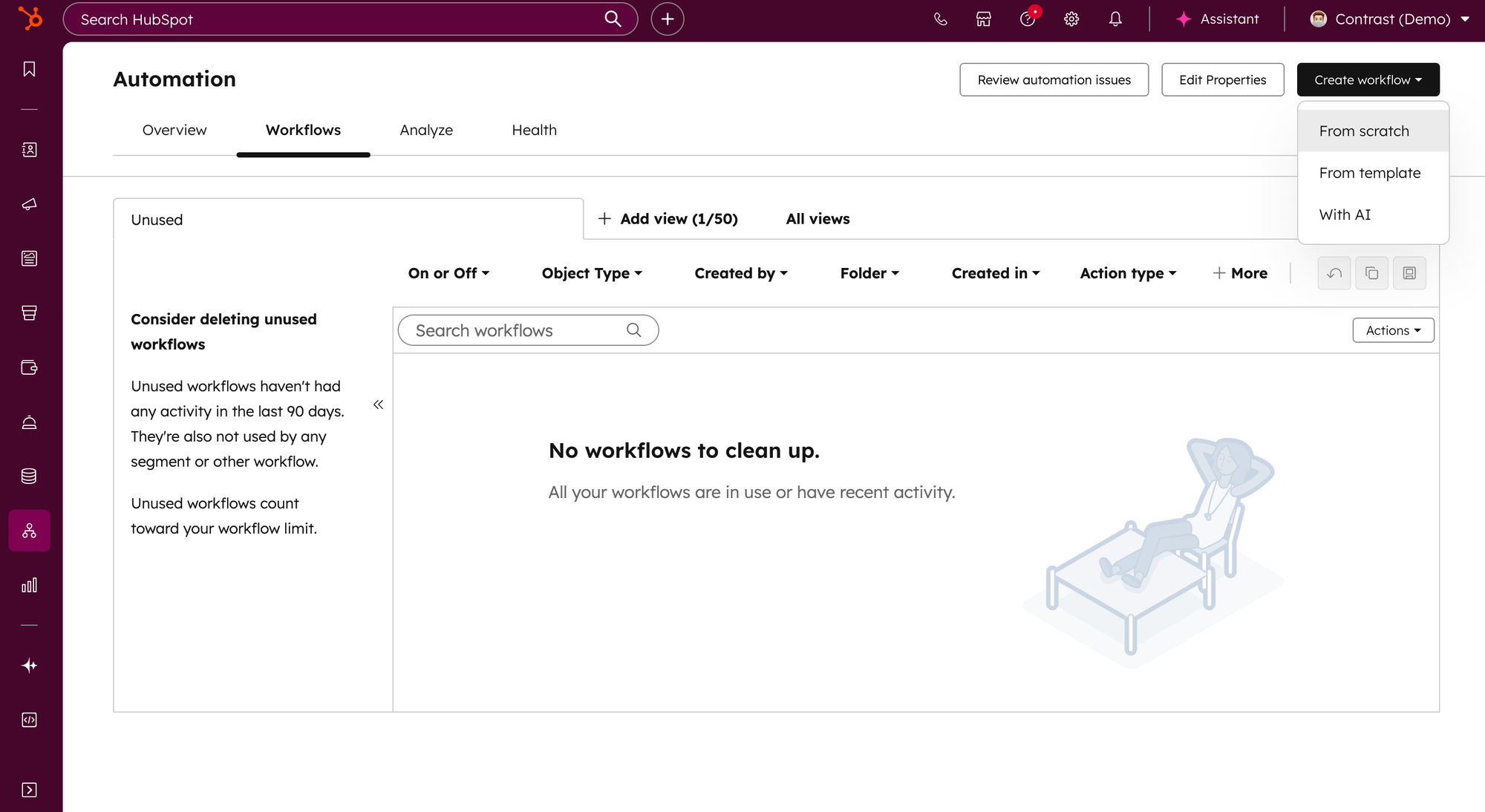Open the Bookmarks sidebar icon
Image resolution: width=1485 pixels, height=812 pixels.
(x=29, y=69)
